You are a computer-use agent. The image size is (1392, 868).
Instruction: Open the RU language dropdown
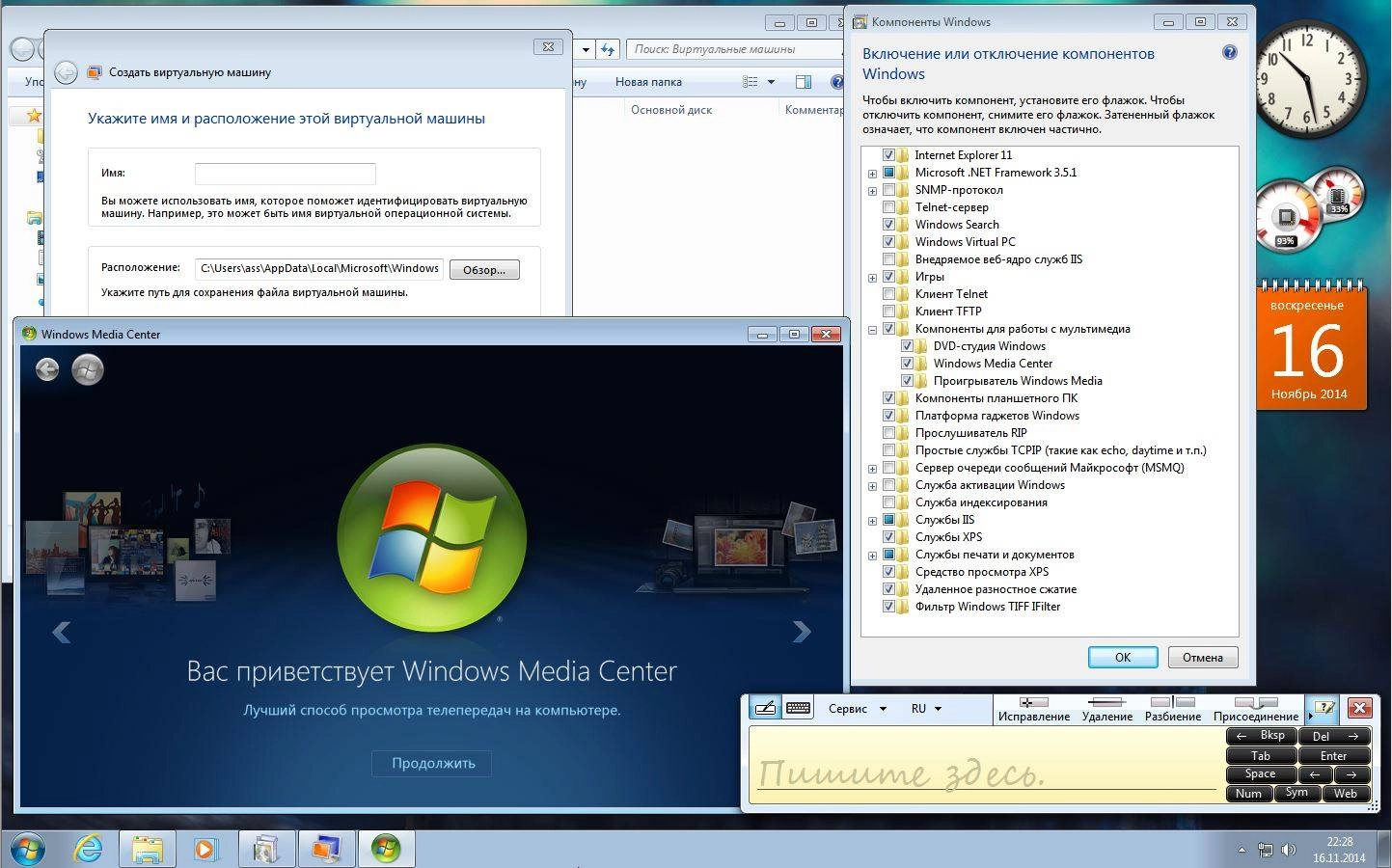(x=926, y=708)
